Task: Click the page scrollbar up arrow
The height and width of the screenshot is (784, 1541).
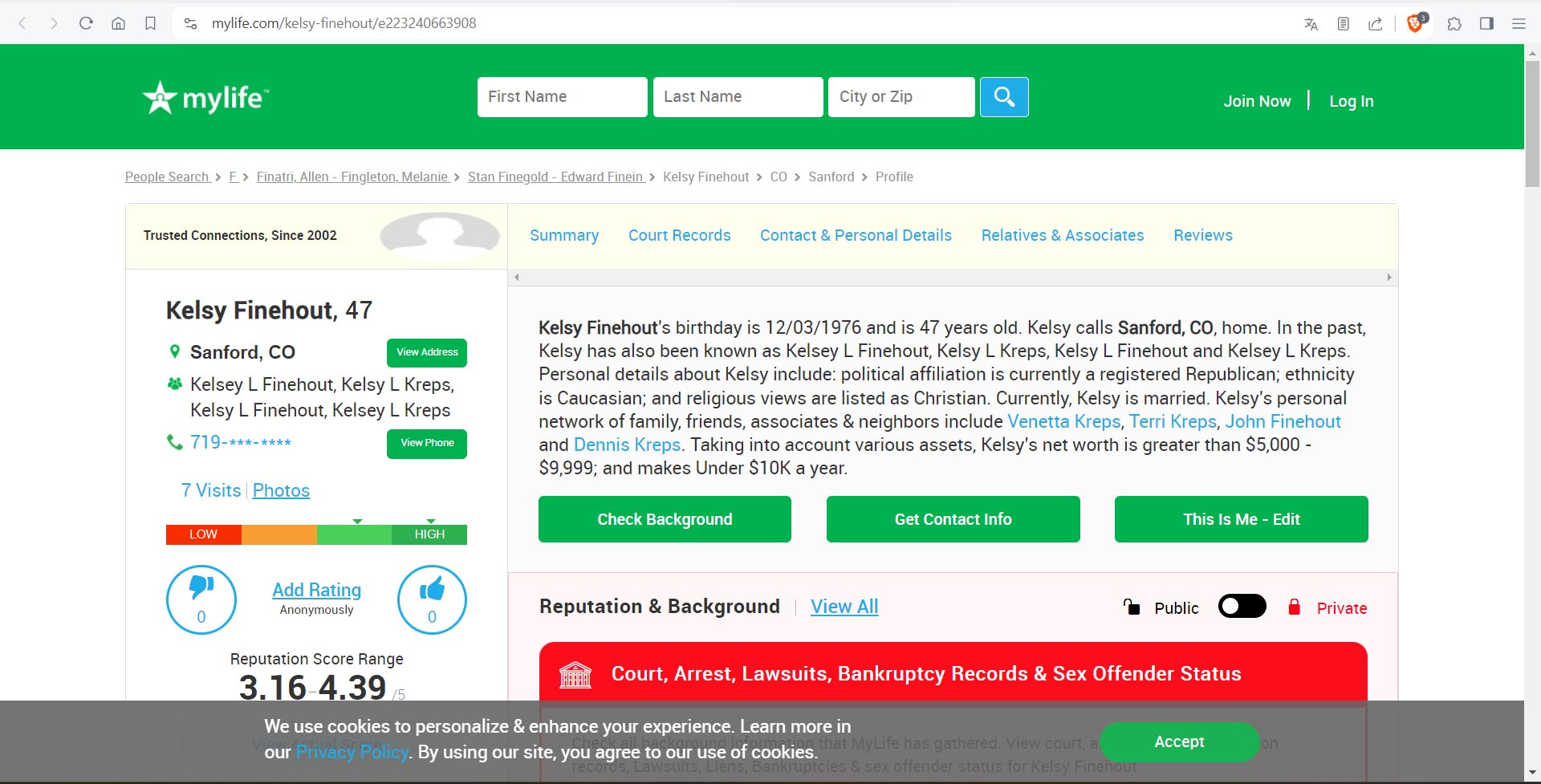Action: [x=1532, y=53]
